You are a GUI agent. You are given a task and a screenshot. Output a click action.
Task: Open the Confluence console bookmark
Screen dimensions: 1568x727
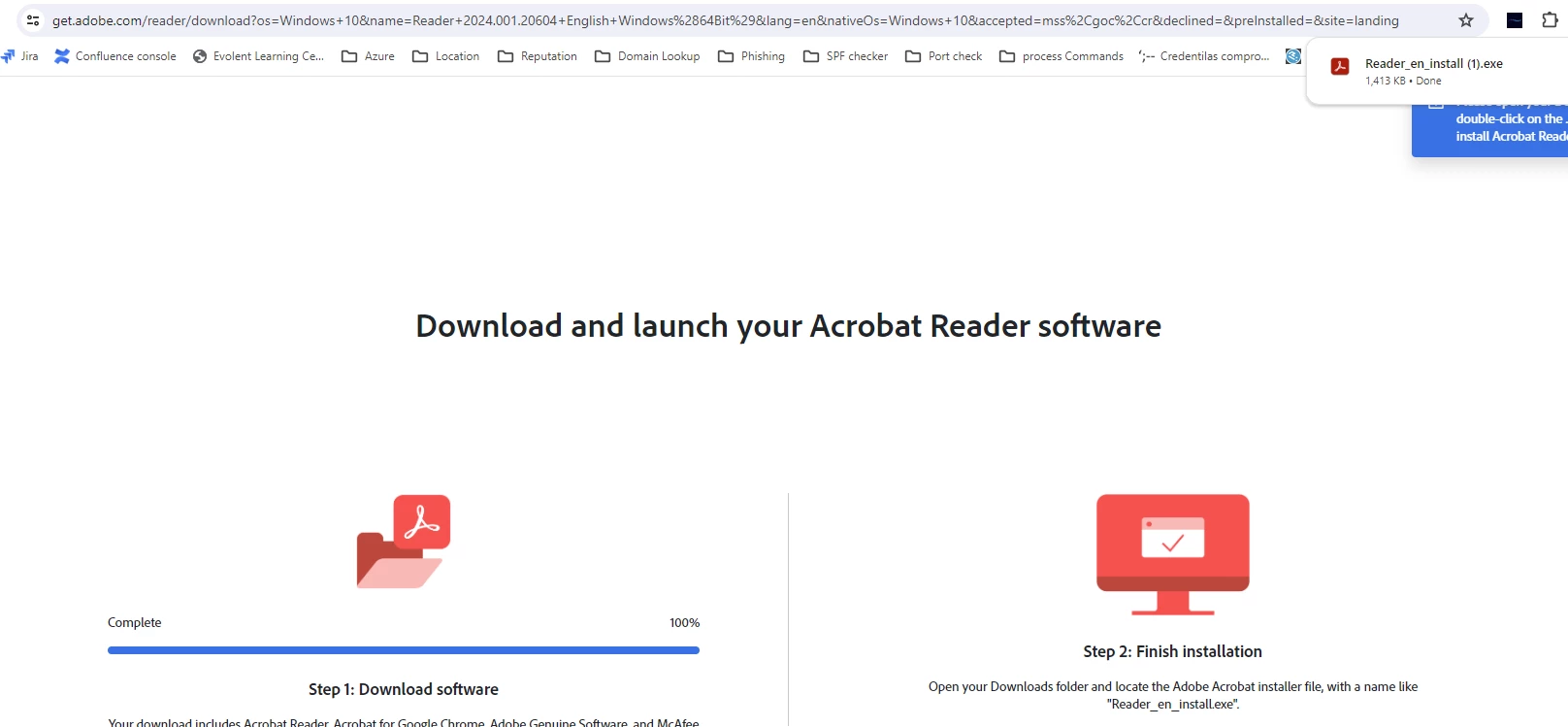[x=115, y=56]
